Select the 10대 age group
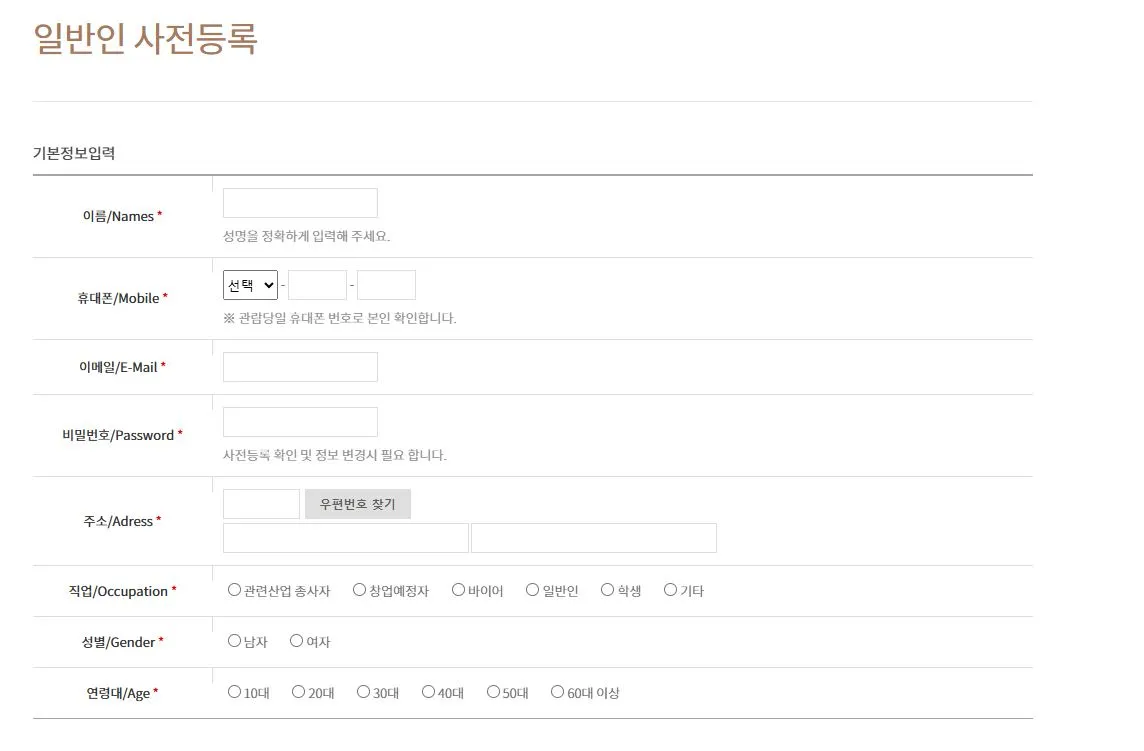 pyautogui.click(x=233, y=691)
